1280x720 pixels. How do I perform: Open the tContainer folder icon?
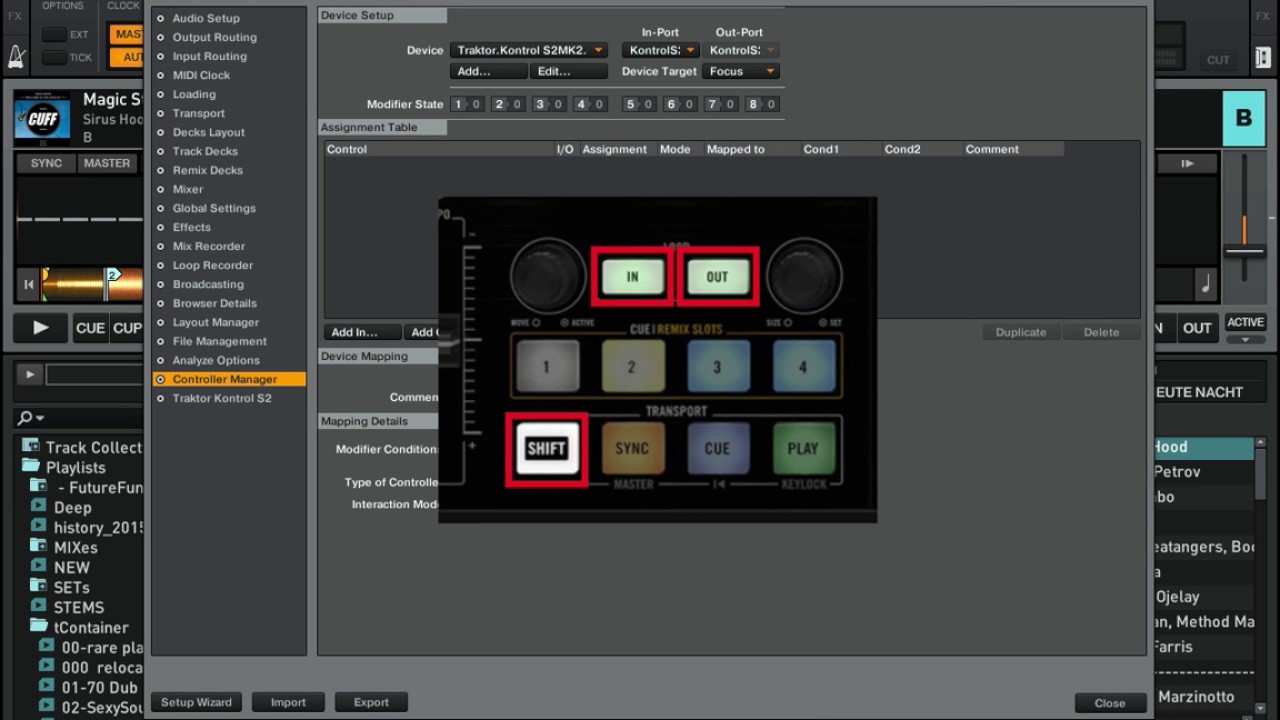pyautogui.click(x=38, y=626)
